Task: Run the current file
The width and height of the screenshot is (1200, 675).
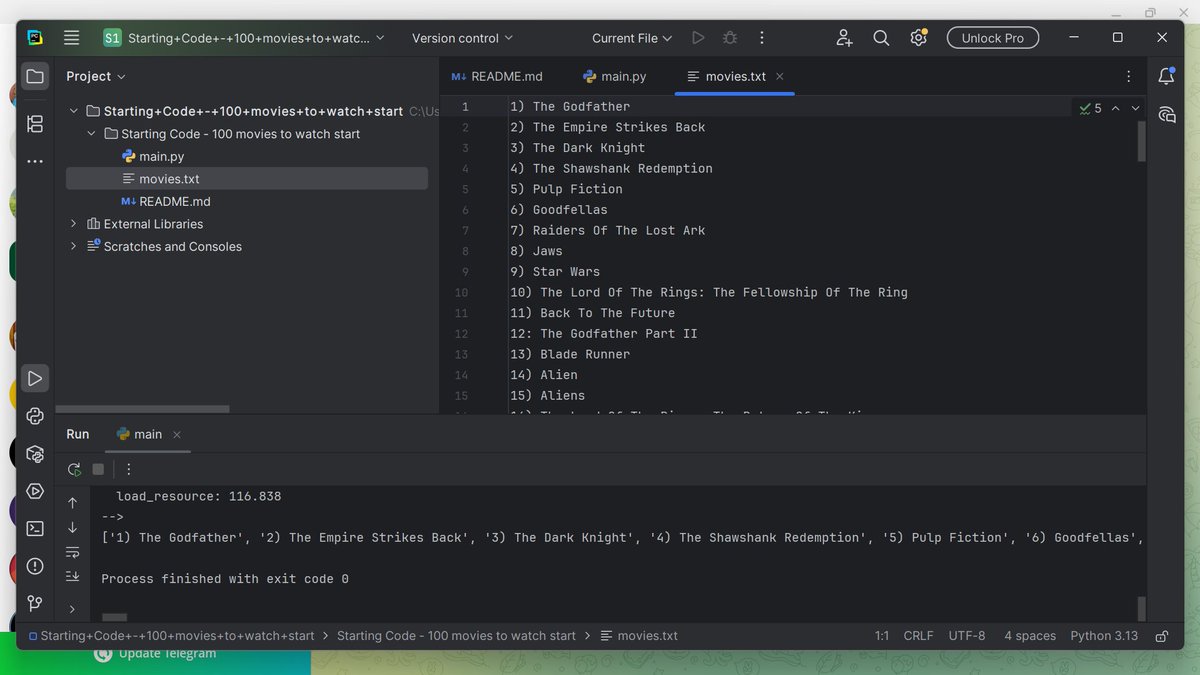Action: tap(698, 38)
